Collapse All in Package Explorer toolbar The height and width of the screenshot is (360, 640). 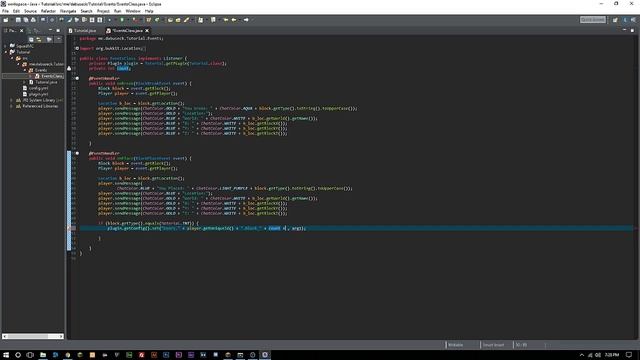pyautogui.click(x=31, y=40)
